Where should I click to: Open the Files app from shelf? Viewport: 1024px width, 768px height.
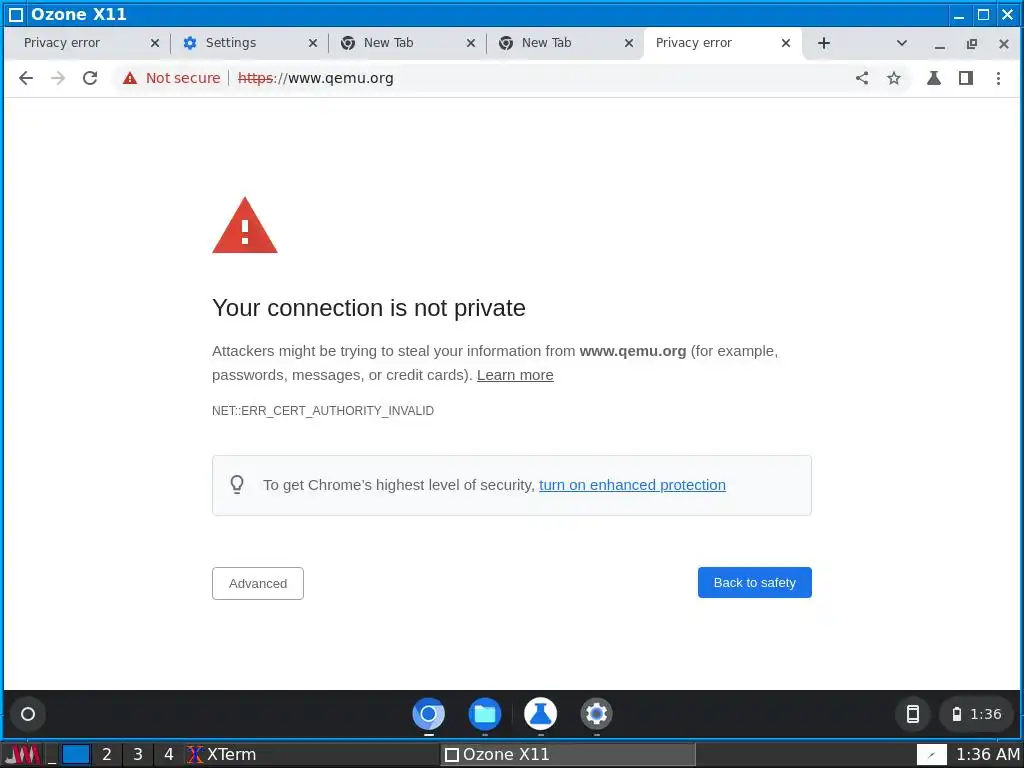485,714
